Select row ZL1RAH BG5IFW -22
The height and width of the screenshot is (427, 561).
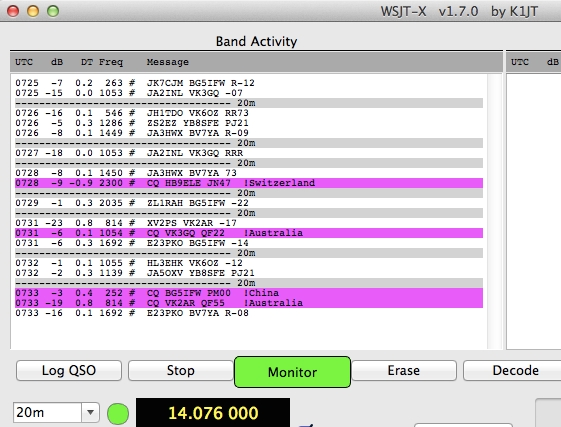click(249, 203)
